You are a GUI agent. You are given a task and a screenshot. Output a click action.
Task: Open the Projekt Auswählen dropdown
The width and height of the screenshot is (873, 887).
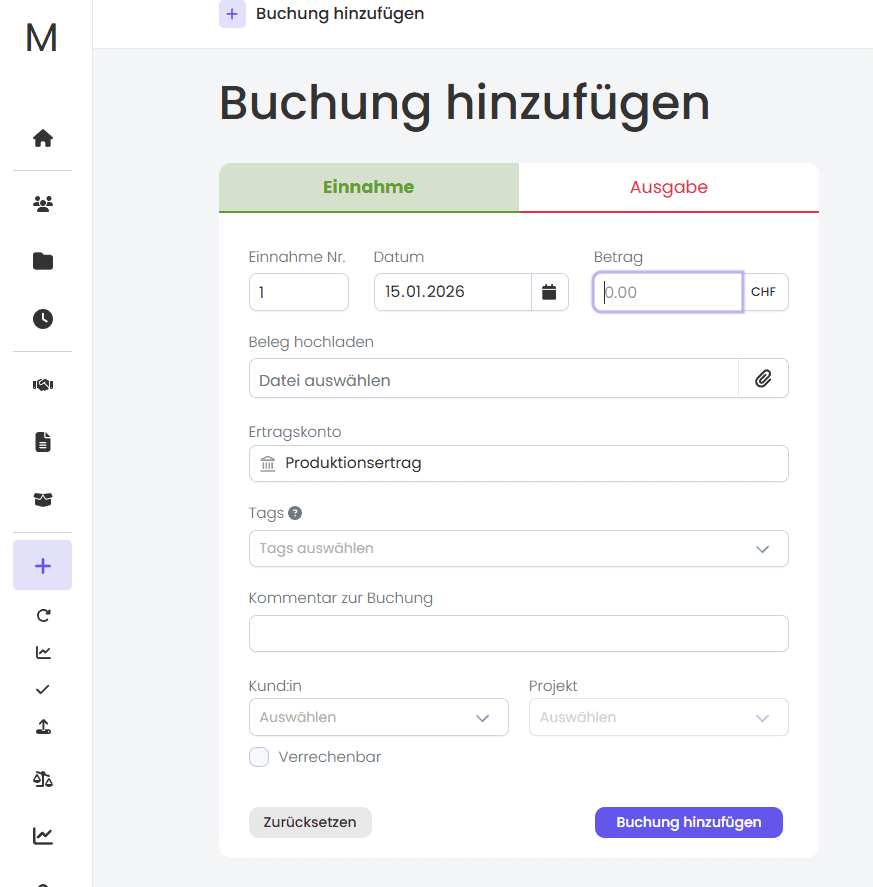(658, 717)
